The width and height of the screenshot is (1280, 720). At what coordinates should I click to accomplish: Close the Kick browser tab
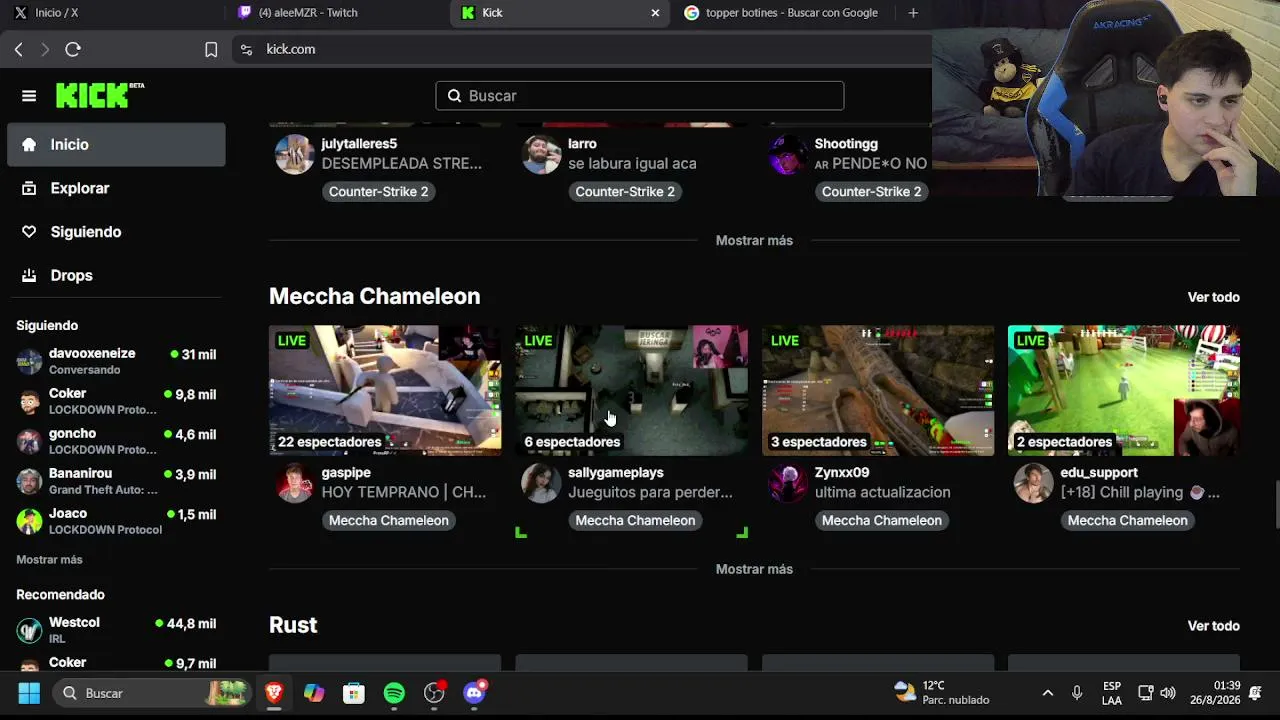[x=655, y=13]
